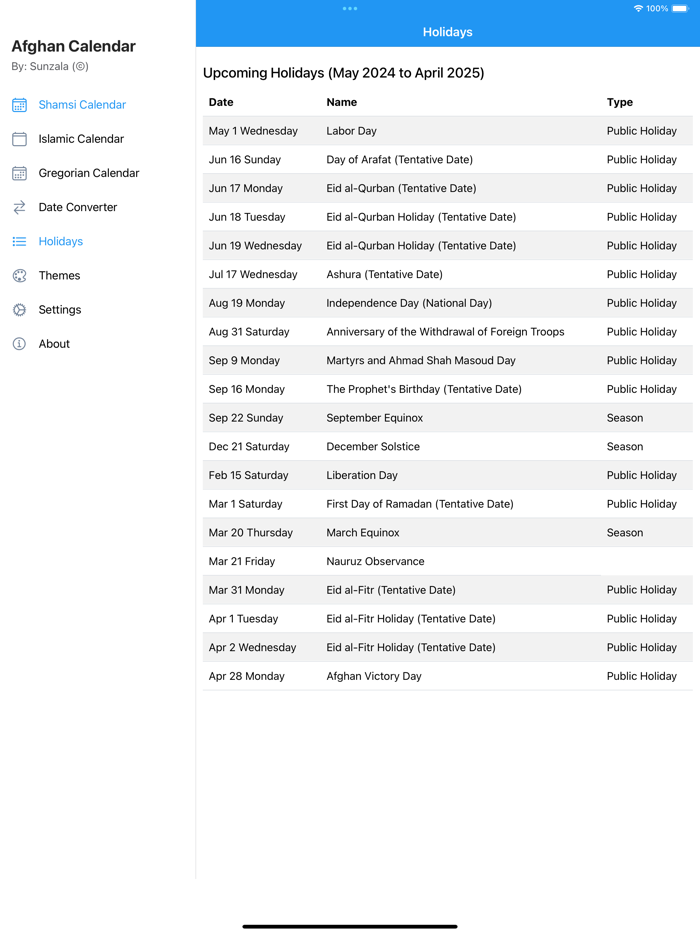
Task: Select Eid al-Qurban (Tentative Date) on Jun 17
Action: point(402,188)
